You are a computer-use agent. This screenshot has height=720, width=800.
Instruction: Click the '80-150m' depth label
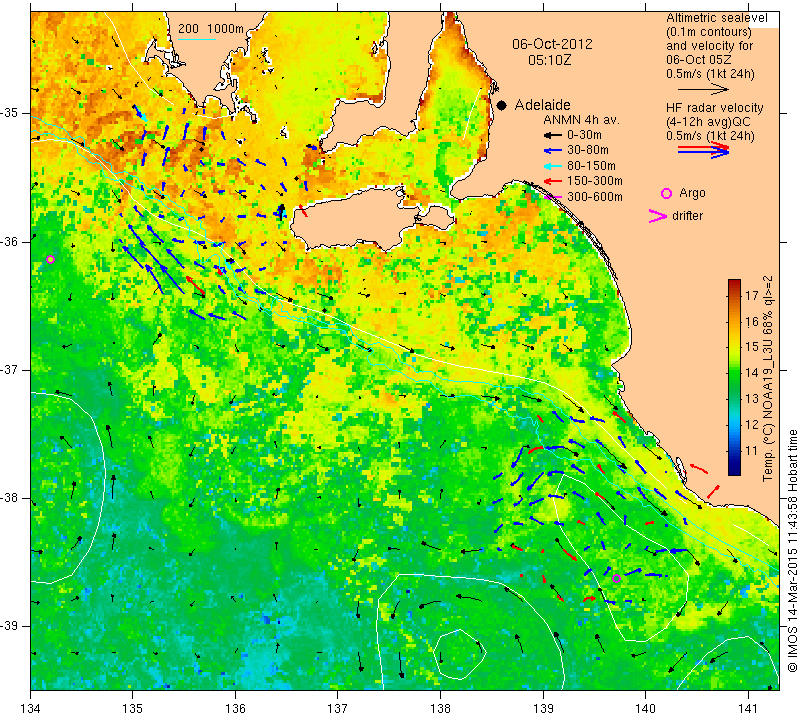[x=591, y=166]
